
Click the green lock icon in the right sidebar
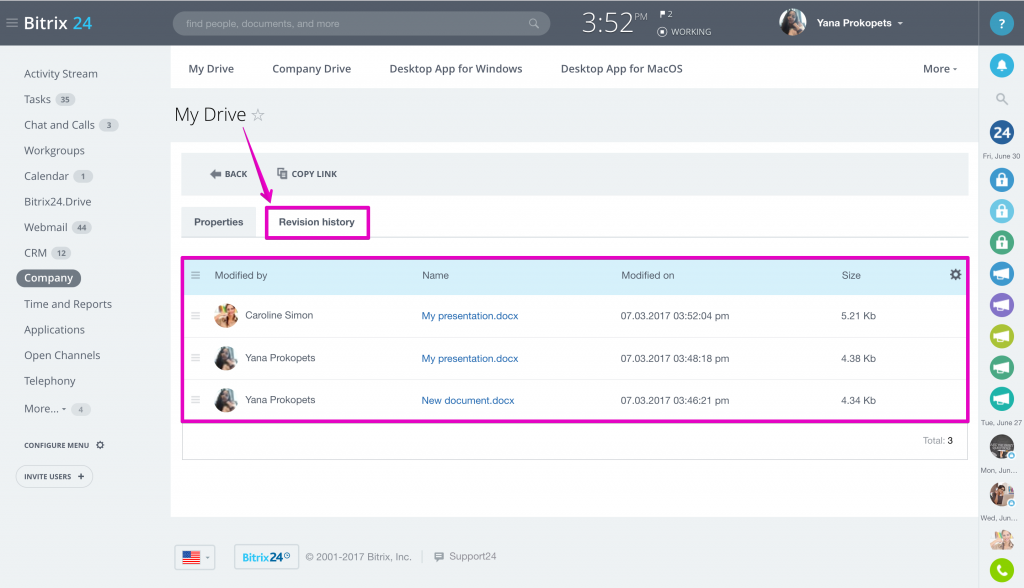click(x=1001, y=242)
